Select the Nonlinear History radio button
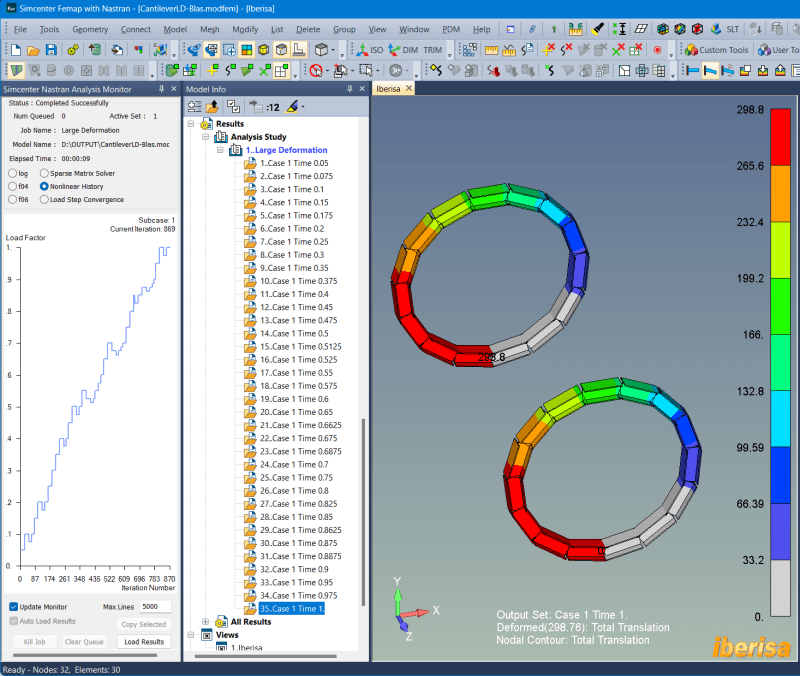Screen dimensions: 800x676 [44, 186]
